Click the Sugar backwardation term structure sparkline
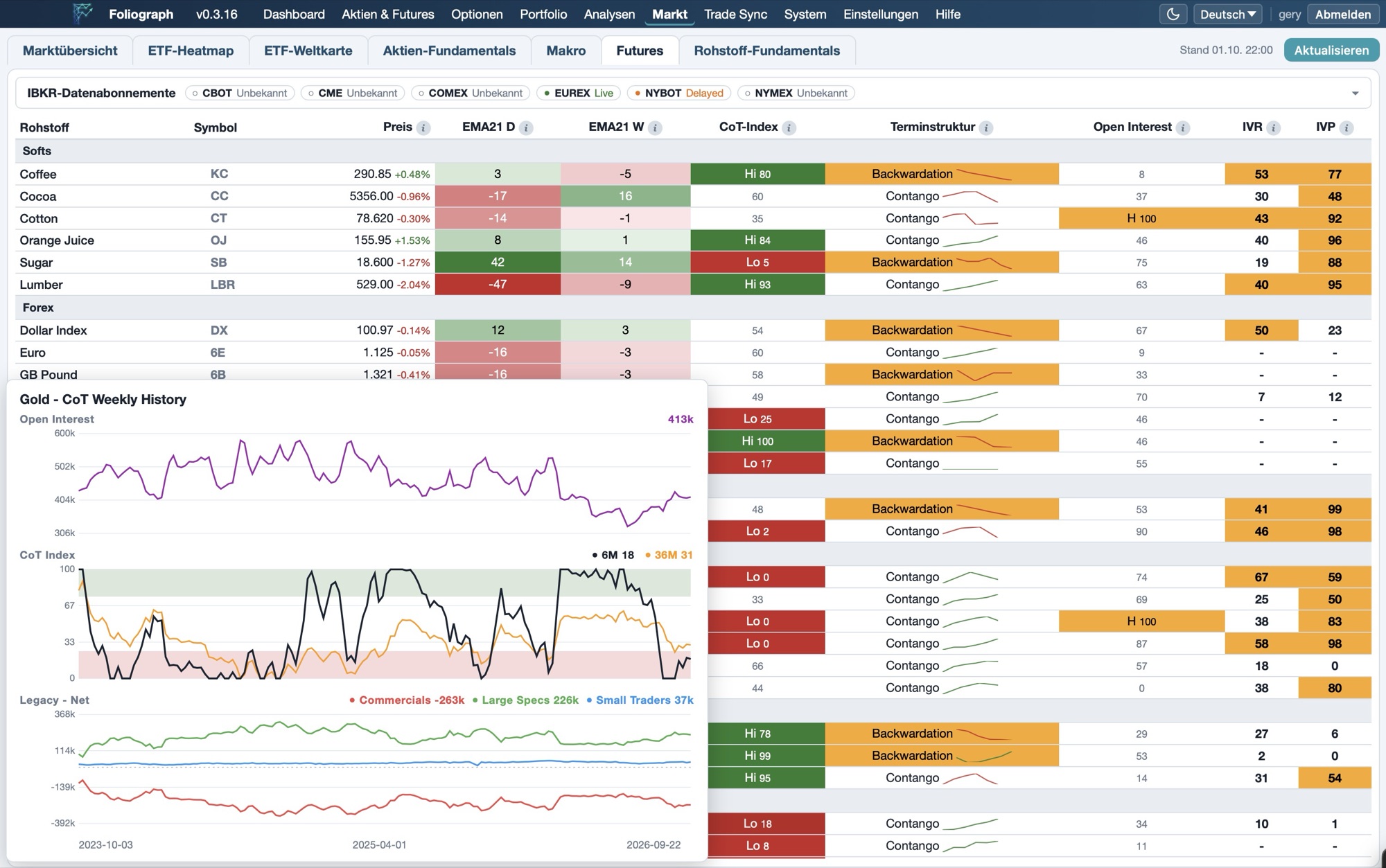 (x=984, y=263)
